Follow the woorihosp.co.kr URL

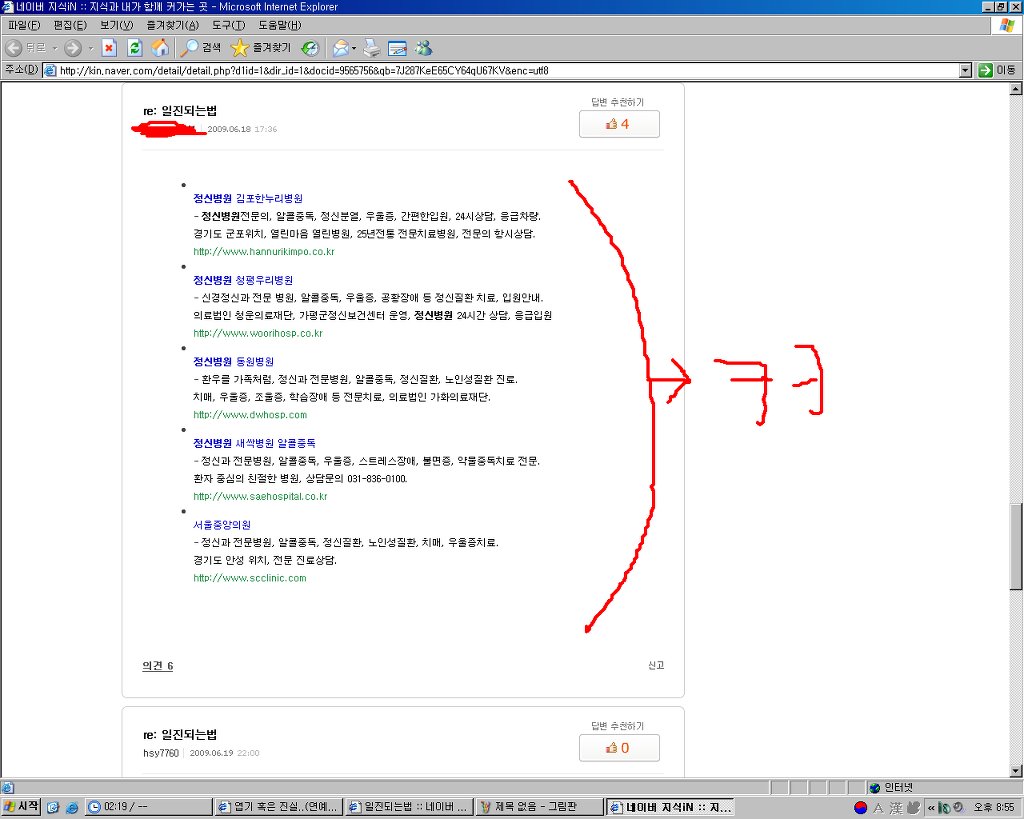(258, 333)
